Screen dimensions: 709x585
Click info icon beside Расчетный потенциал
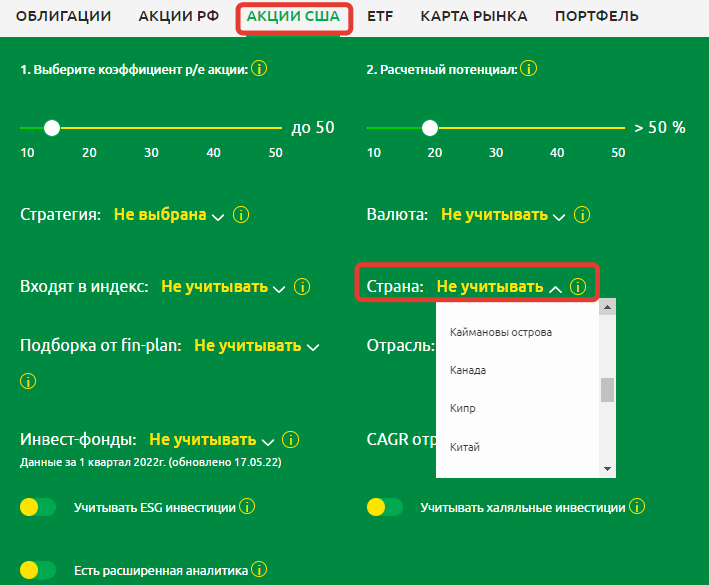(529, 69)
